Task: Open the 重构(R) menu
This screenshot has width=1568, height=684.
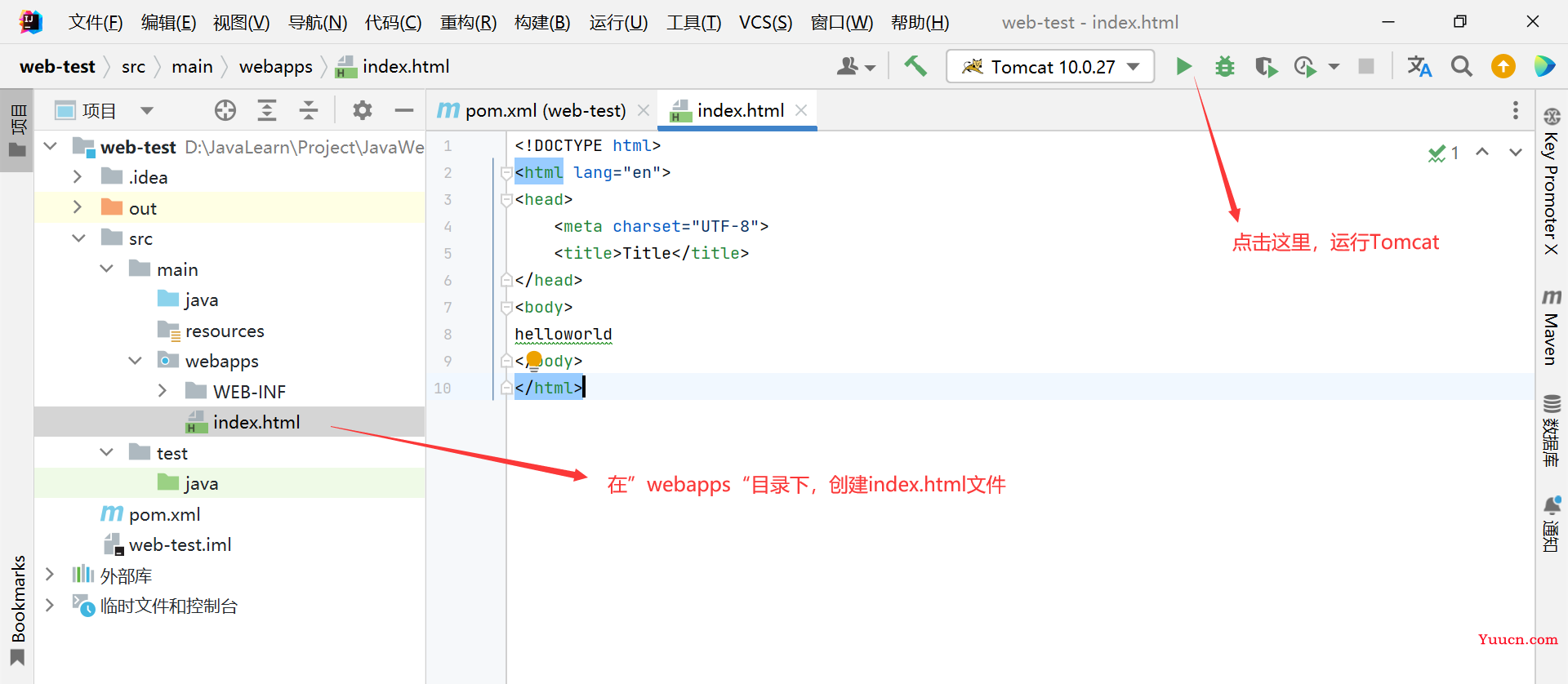Action: pos(468,22)
